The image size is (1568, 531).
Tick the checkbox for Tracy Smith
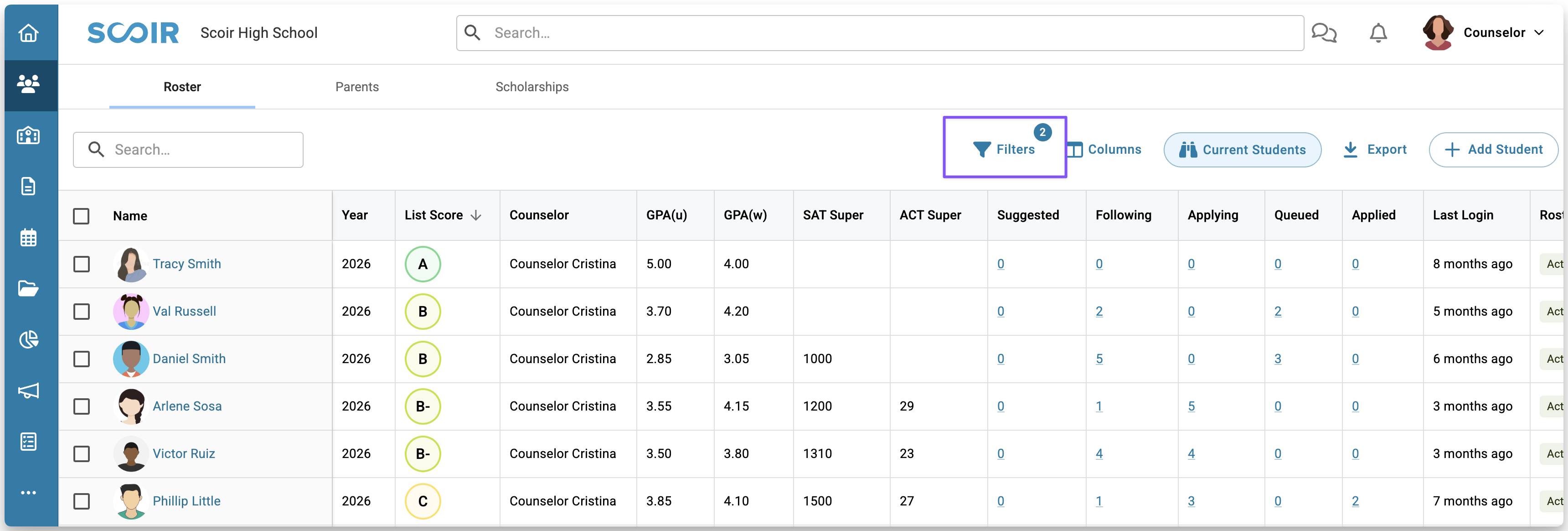point(81,264)
